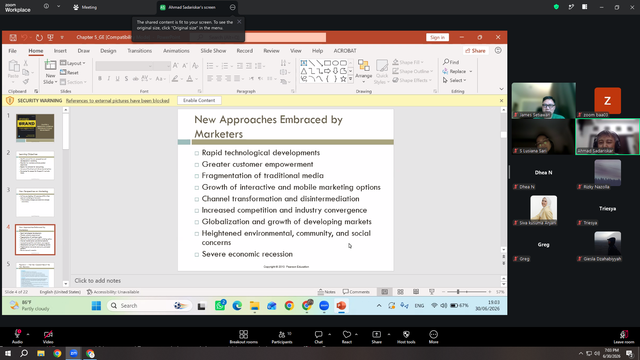The image size is (640, 360).
Task: Click the Windows search icon on local taskbar
Action: pos(24,353)
